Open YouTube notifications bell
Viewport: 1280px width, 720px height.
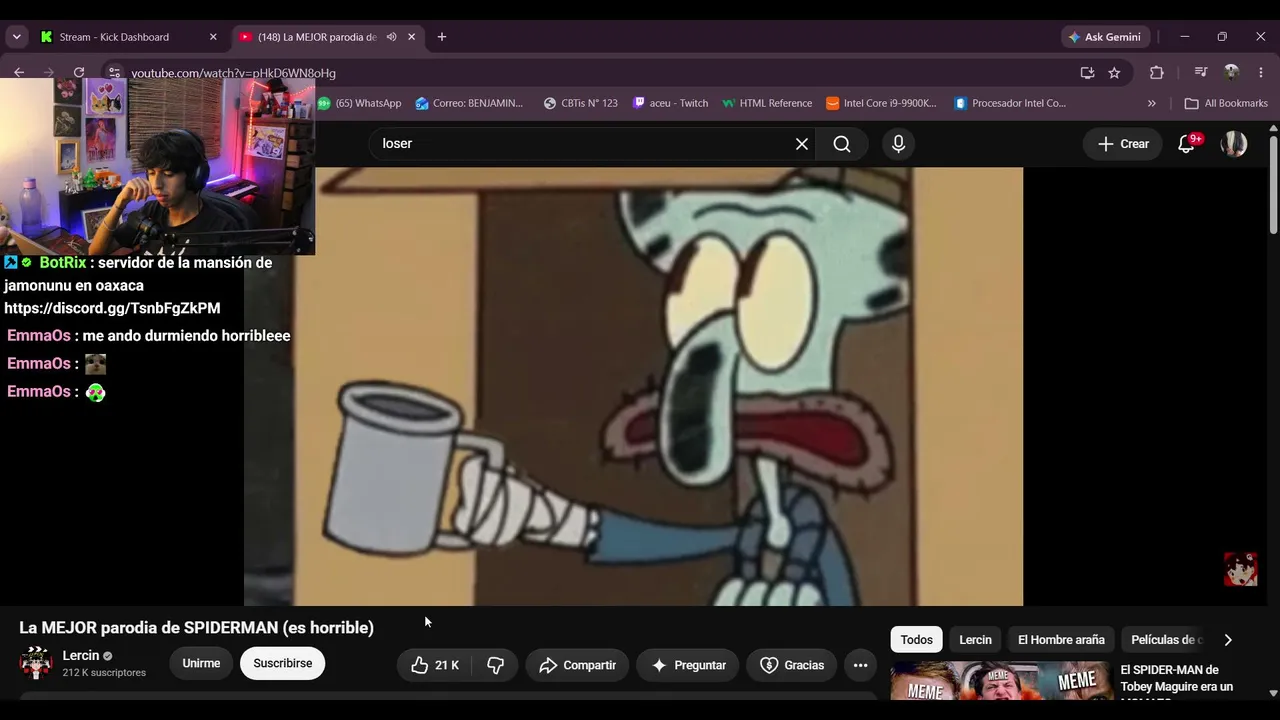(x=1187, y=144)
